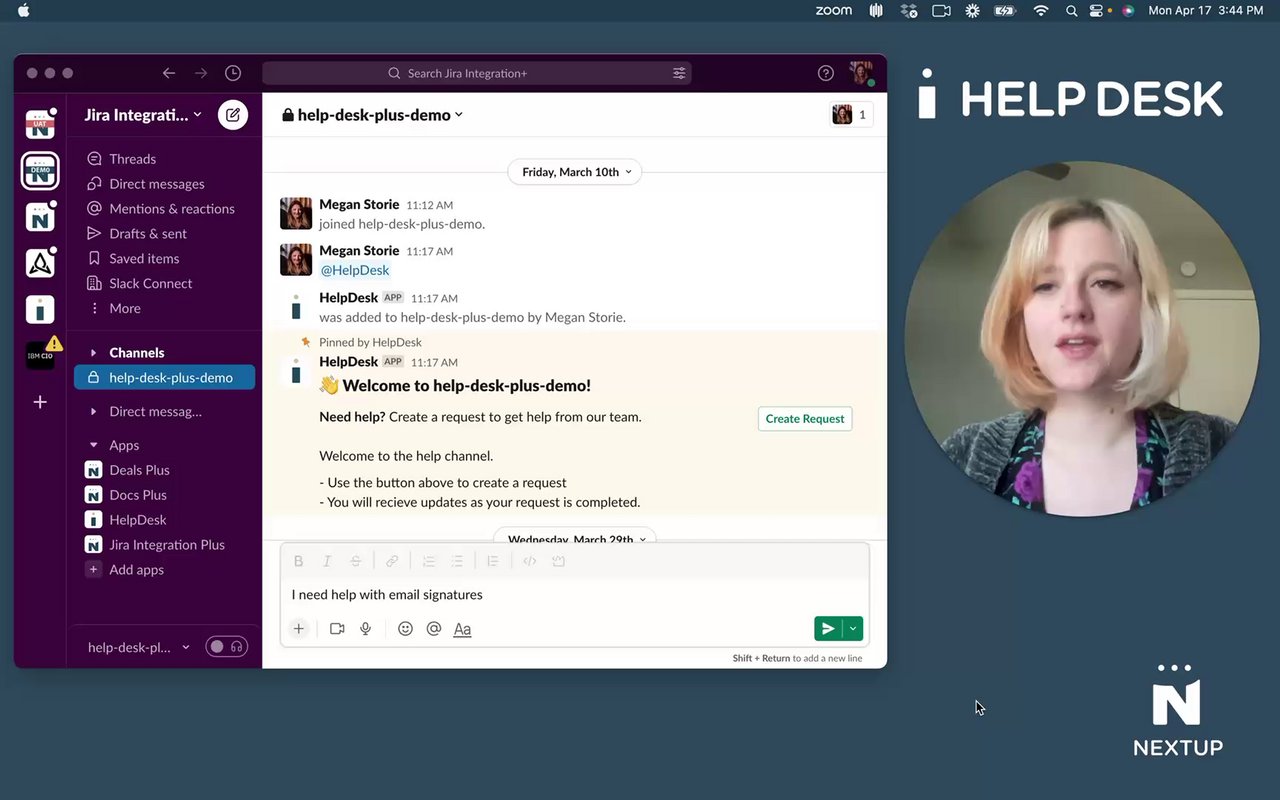Apply strikethrough formatting in the composer
Viewport: 1280px width, 800px height.
tap(355, 561)
